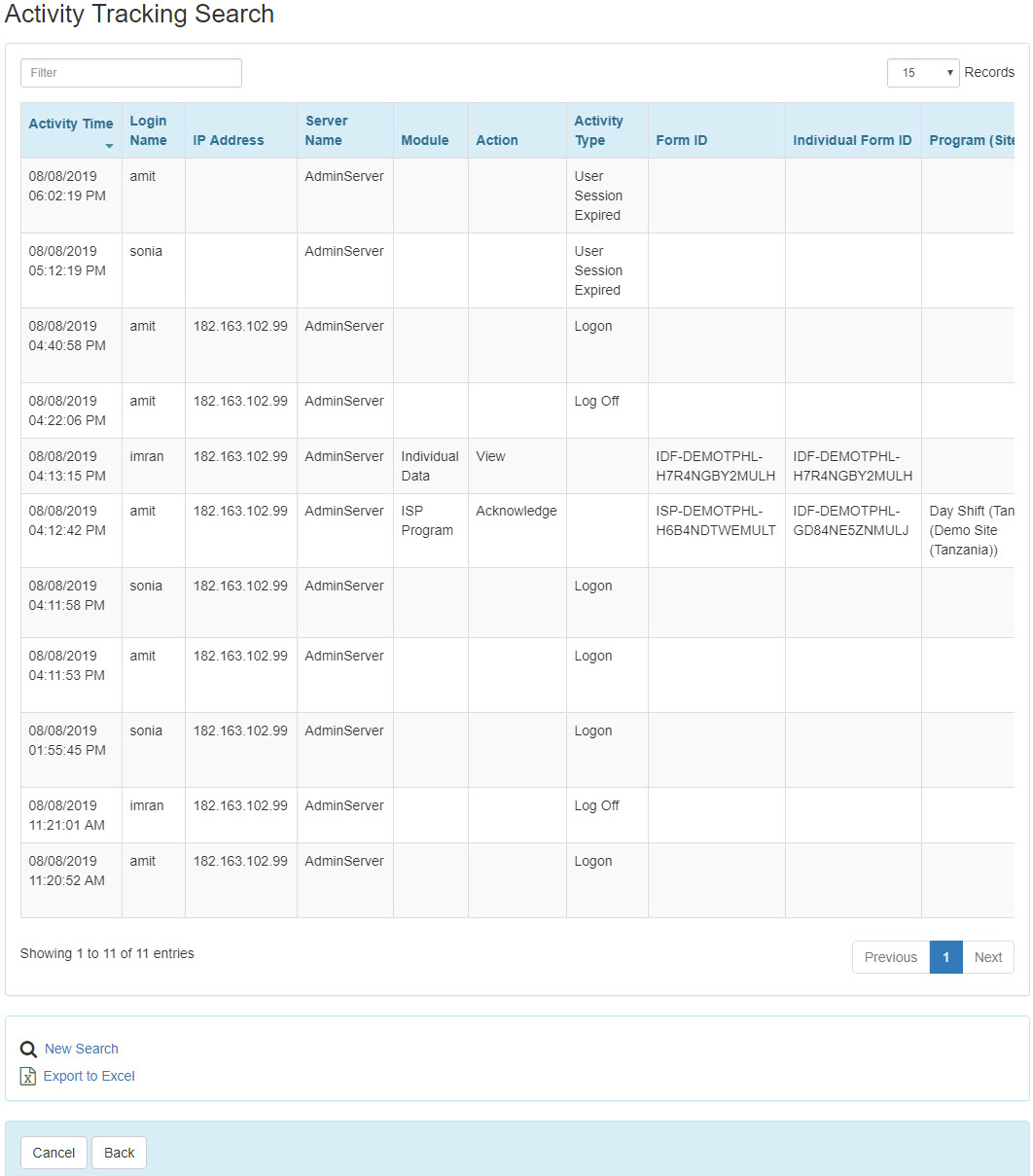Sort by Login Name column
The height and width of the screenshot is (1176, 1033).
(154, 130)
